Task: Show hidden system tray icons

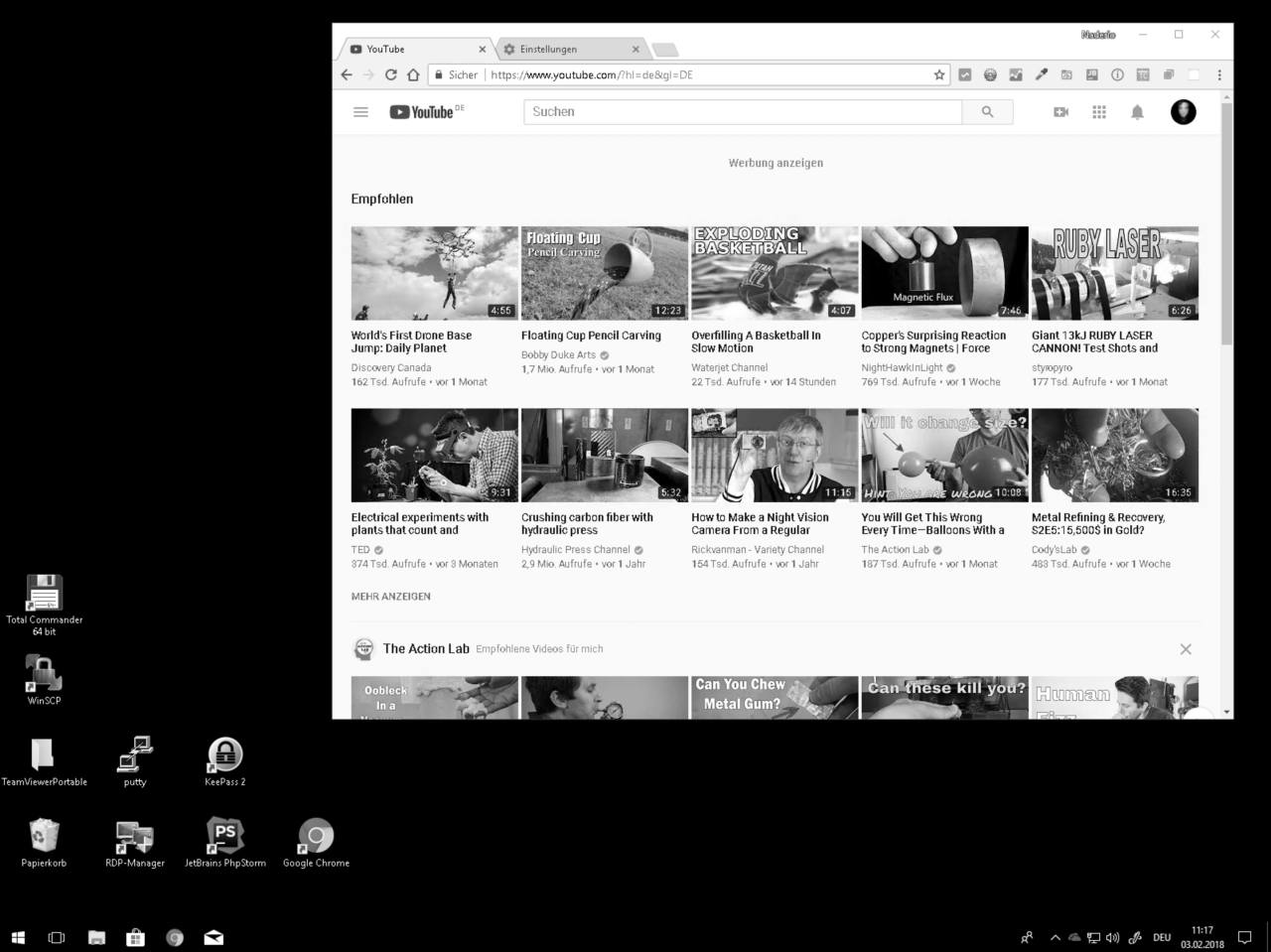Action: tap(1055, 937)
